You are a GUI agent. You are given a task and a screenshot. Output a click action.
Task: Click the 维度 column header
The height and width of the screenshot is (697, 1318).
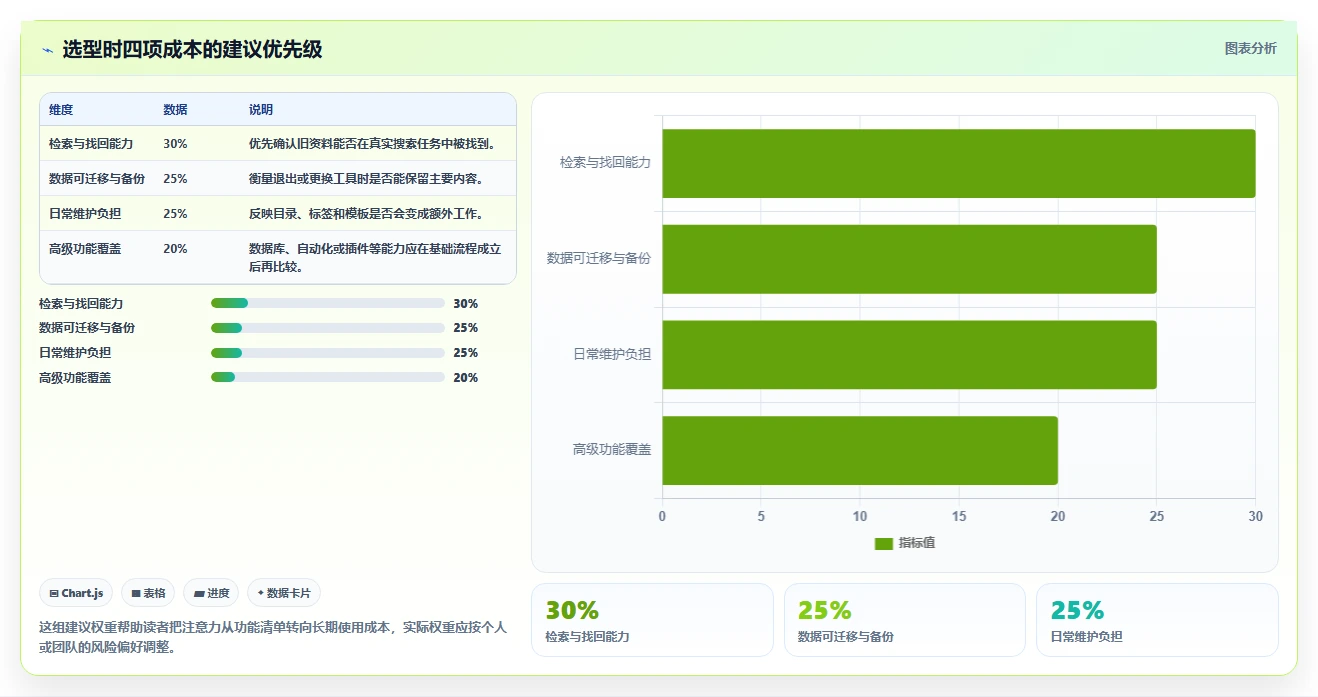tap(61, 110)
